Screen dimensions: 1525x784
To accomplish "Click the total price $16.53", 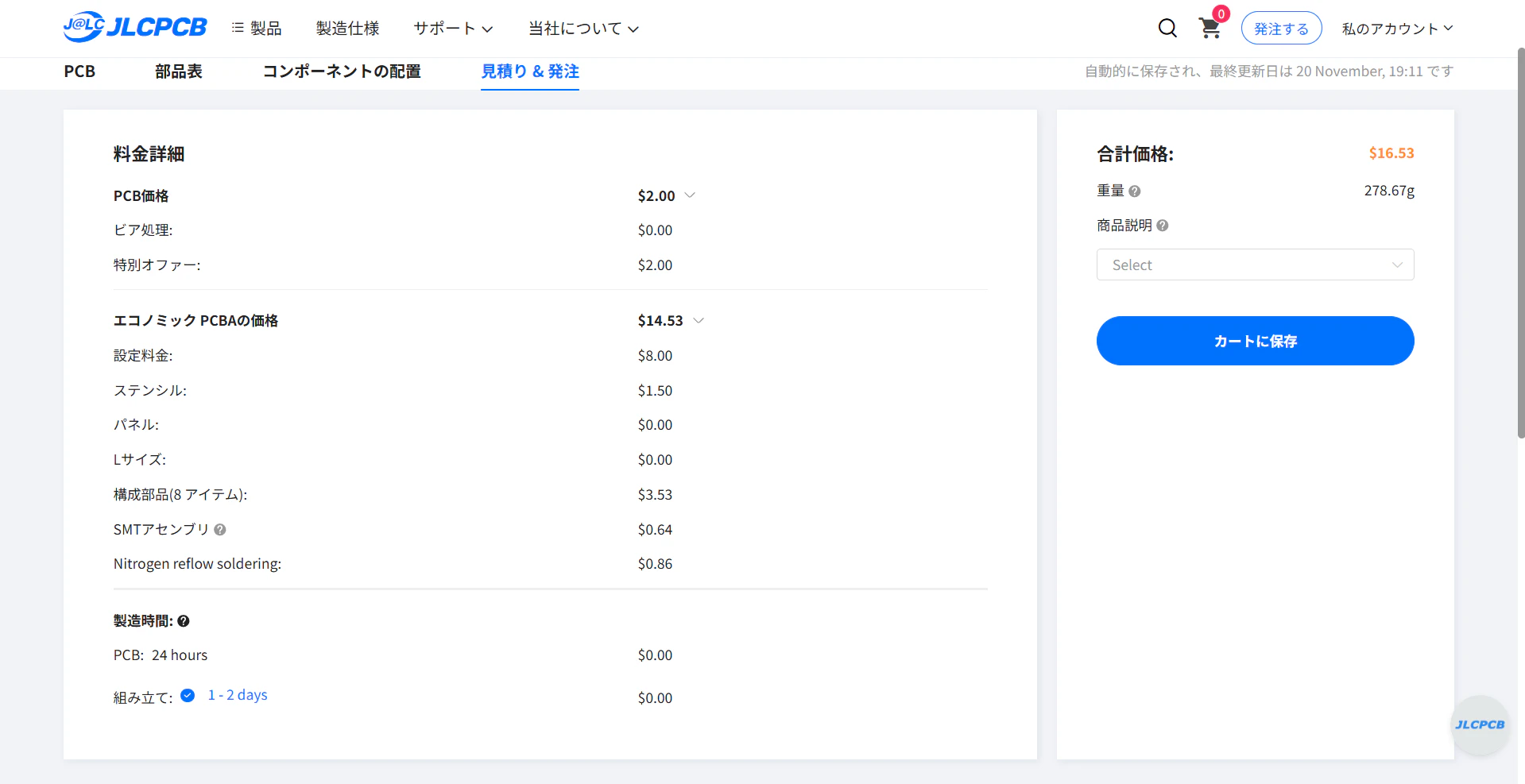I will [x=1391, y=153].
